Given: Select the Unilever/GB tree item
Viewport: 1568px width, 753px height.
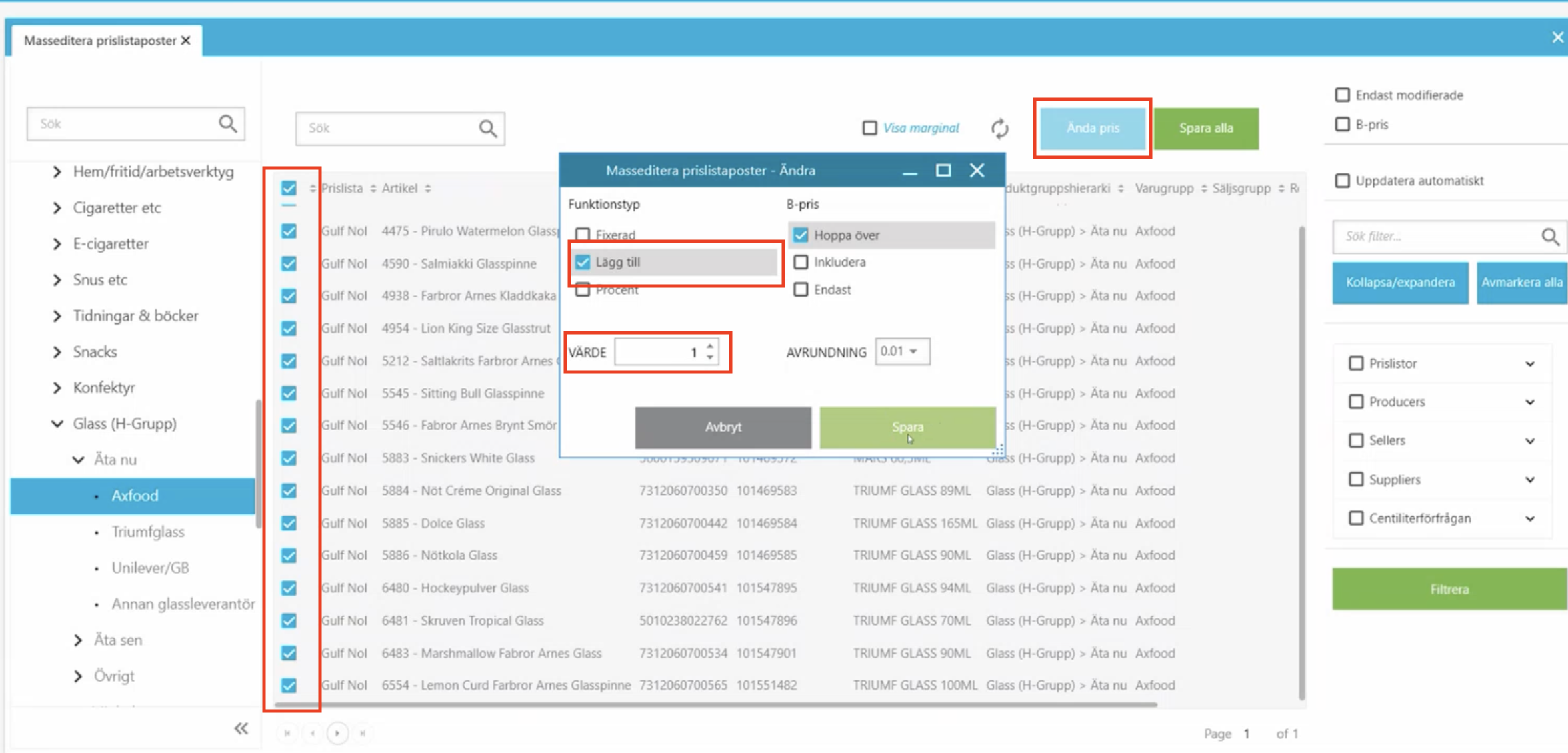Looking at the screenshot, I should [150, 568].
